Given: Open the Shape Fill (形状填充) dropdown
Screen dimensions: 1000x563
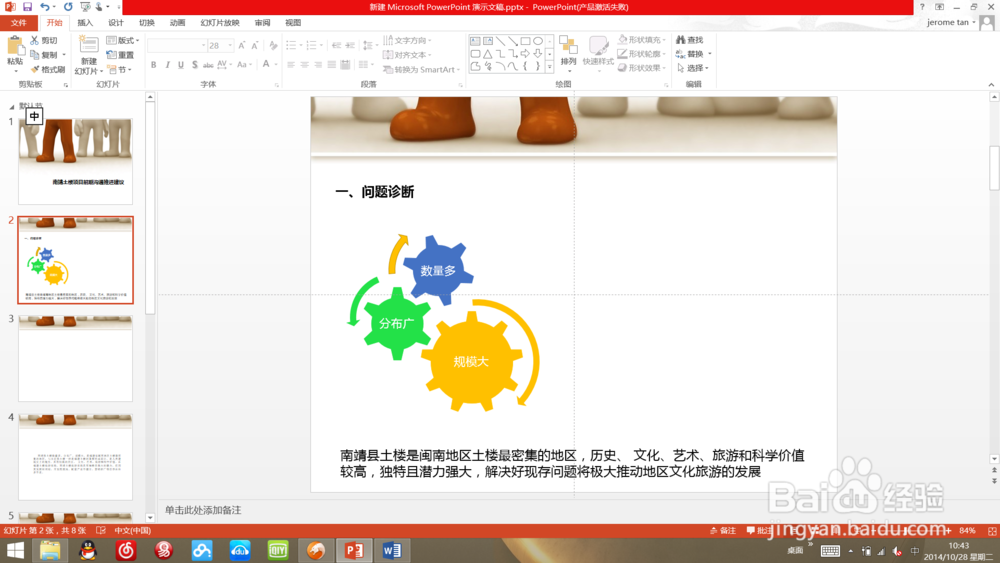Looking at the screenshot, I should 642,40.
